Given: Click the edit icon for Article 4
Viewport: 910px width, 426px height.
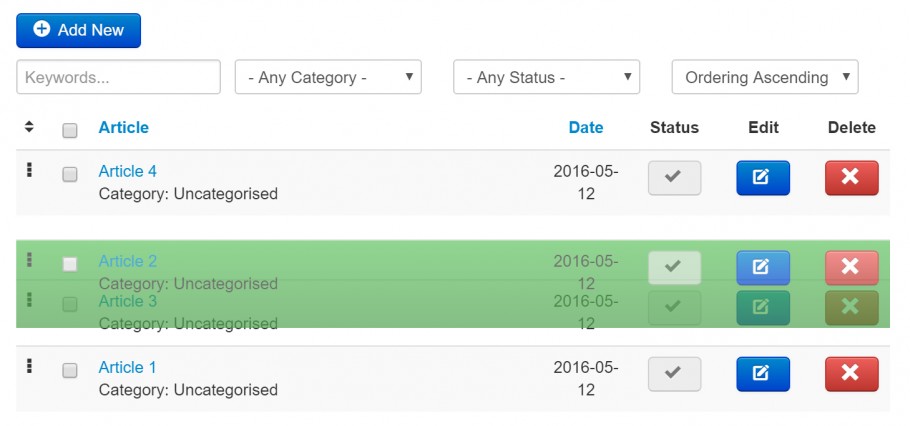Looking at the screenshot, I should coord(763,178).
